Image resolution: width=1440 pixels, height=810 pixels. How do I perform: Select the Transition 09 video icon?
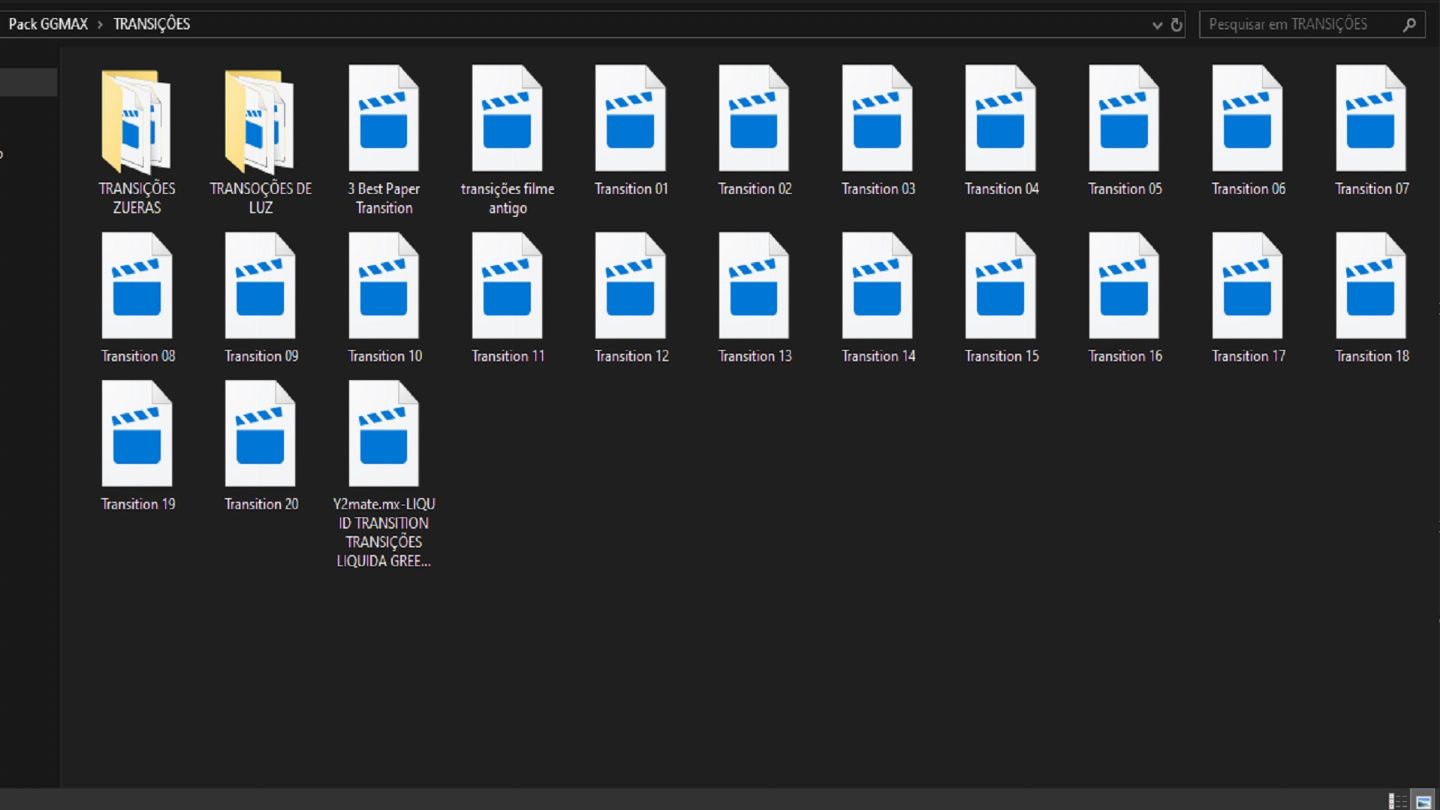tap(260, 286)
